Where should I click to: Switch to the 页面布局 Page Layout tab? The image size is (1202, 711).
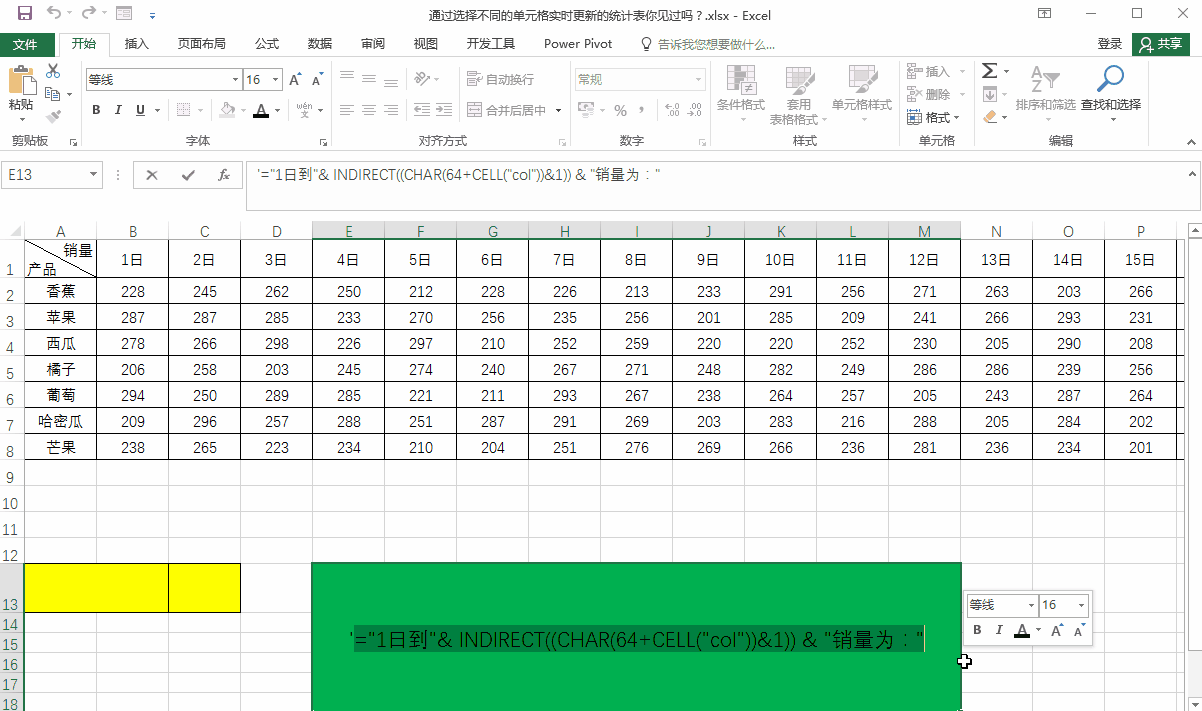[x=202, y=44]
